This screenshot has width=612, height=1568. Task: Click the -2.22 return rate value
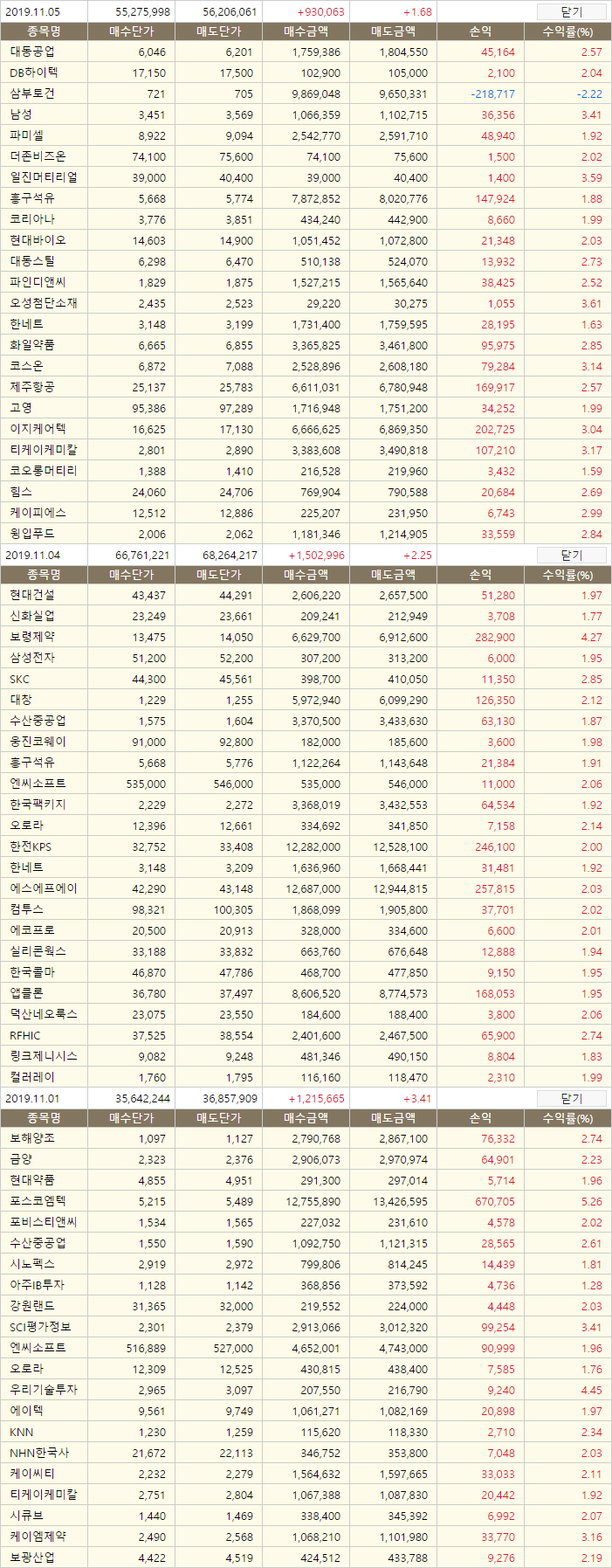588,94
